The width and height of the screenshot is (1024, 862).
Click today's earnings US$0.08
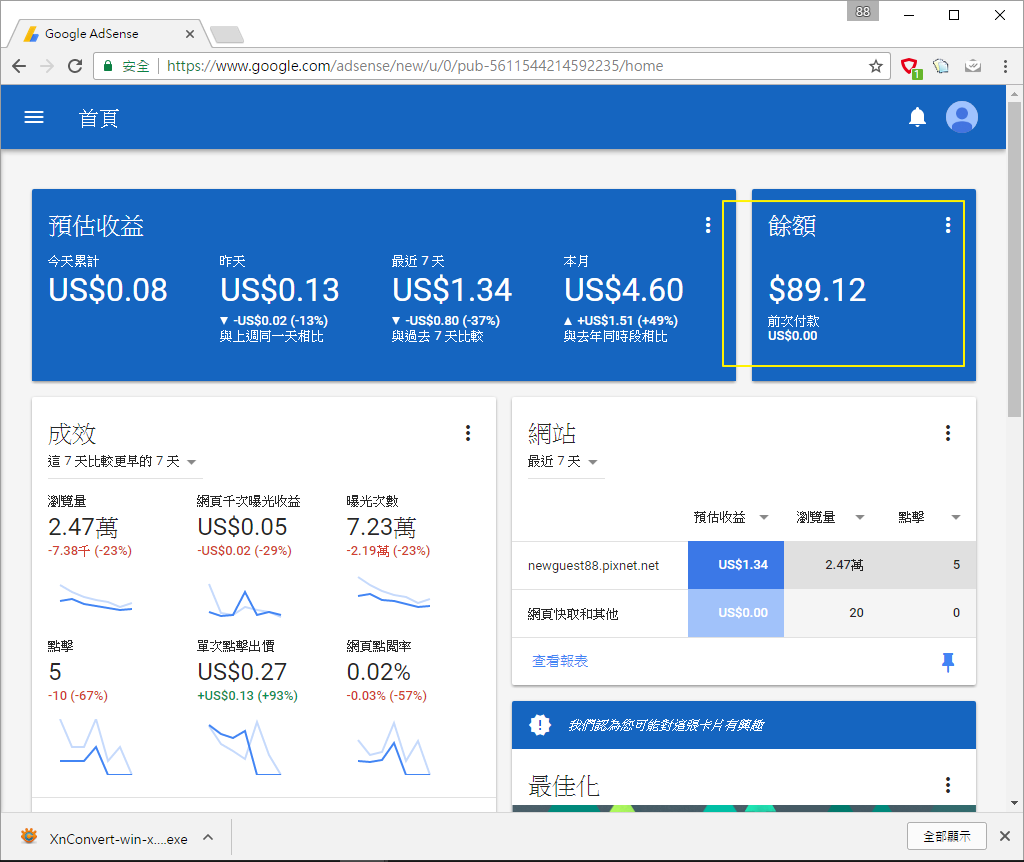tap(108, 289)
